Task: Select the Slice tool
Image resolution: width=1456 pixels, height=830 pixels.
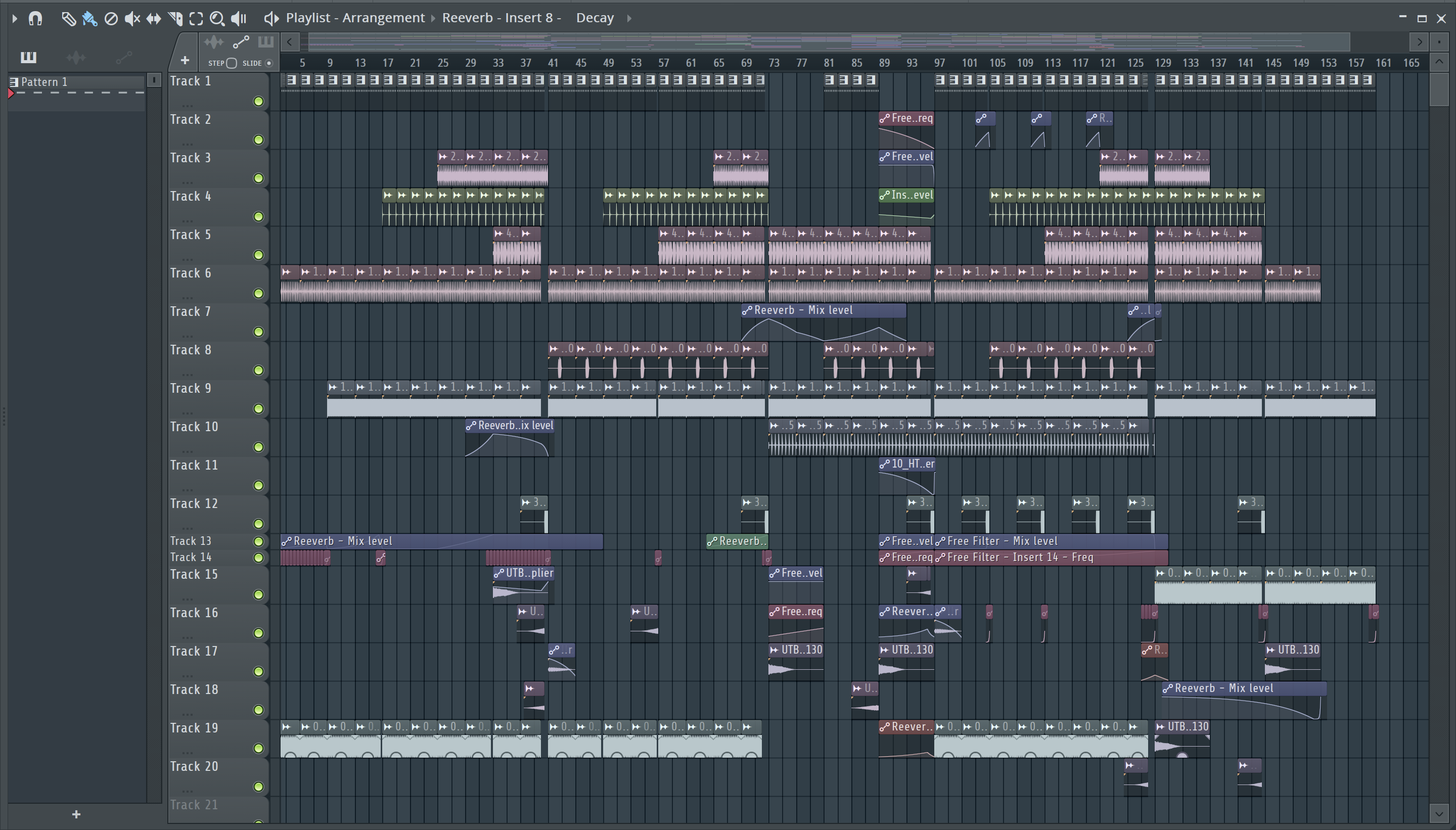Action: 175,19
